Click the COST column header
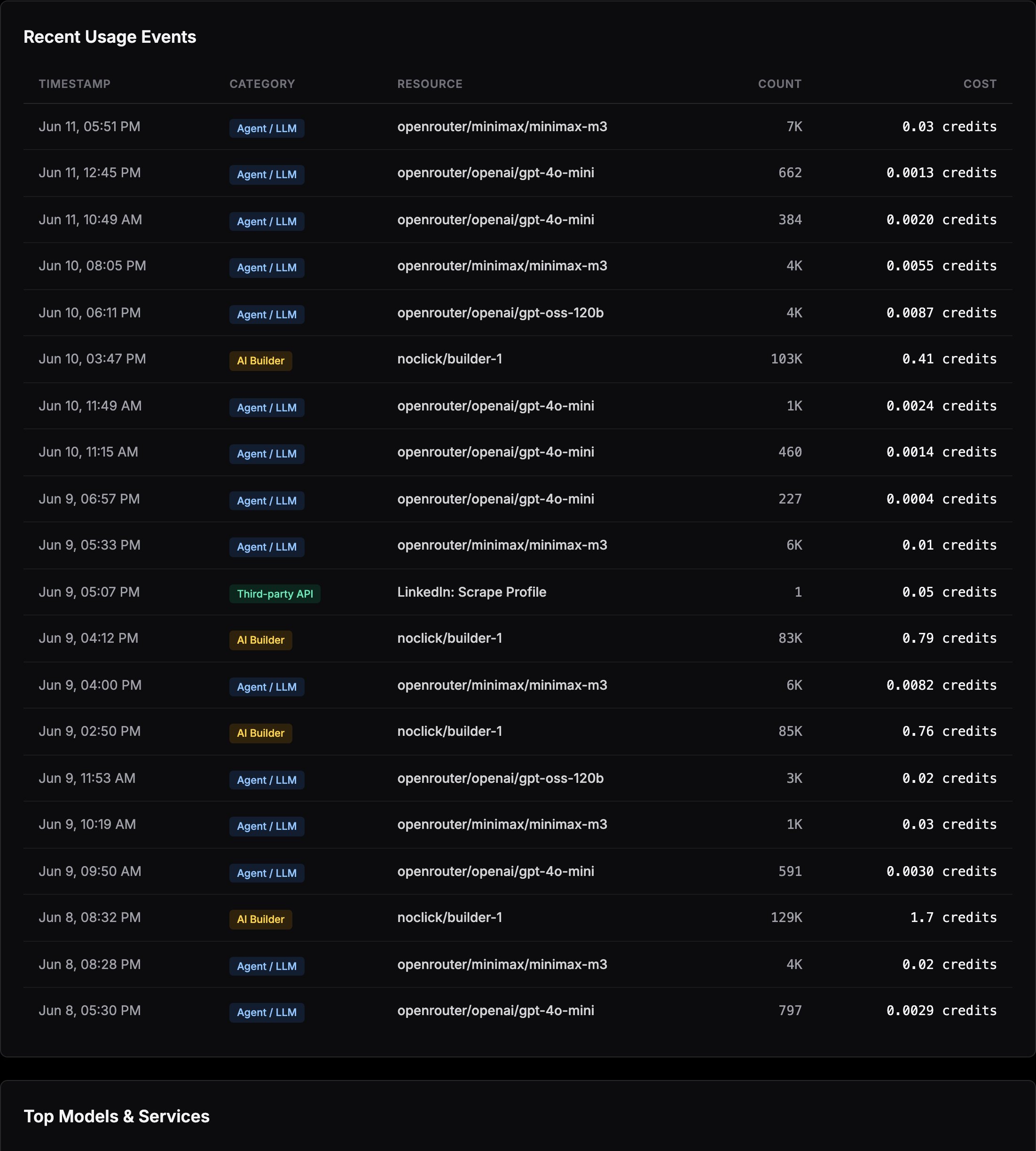Viewport: 1036px width, 1151px height. (980, 84)
